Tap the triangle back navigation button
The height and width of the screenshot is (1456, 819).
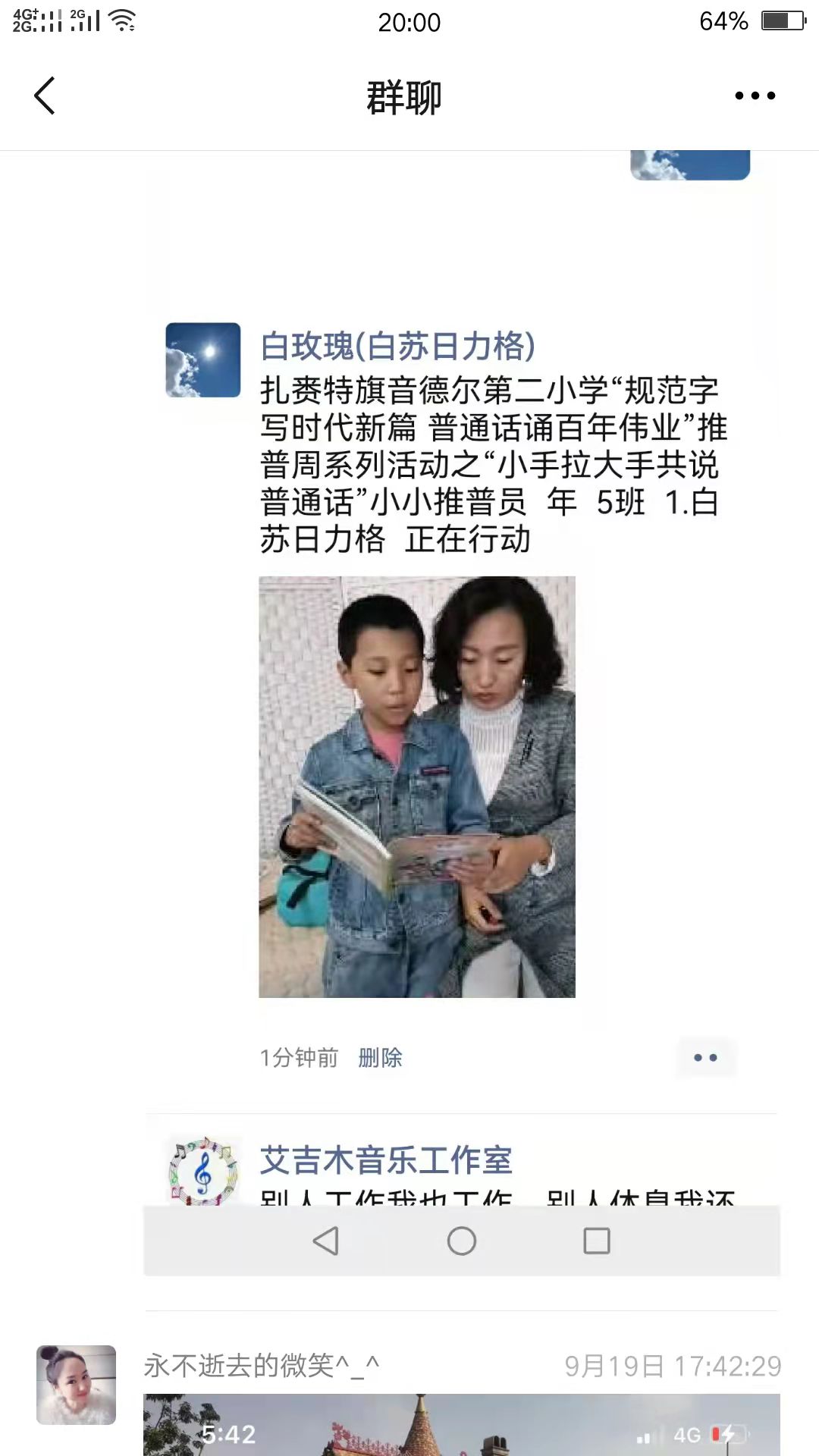326,1241
